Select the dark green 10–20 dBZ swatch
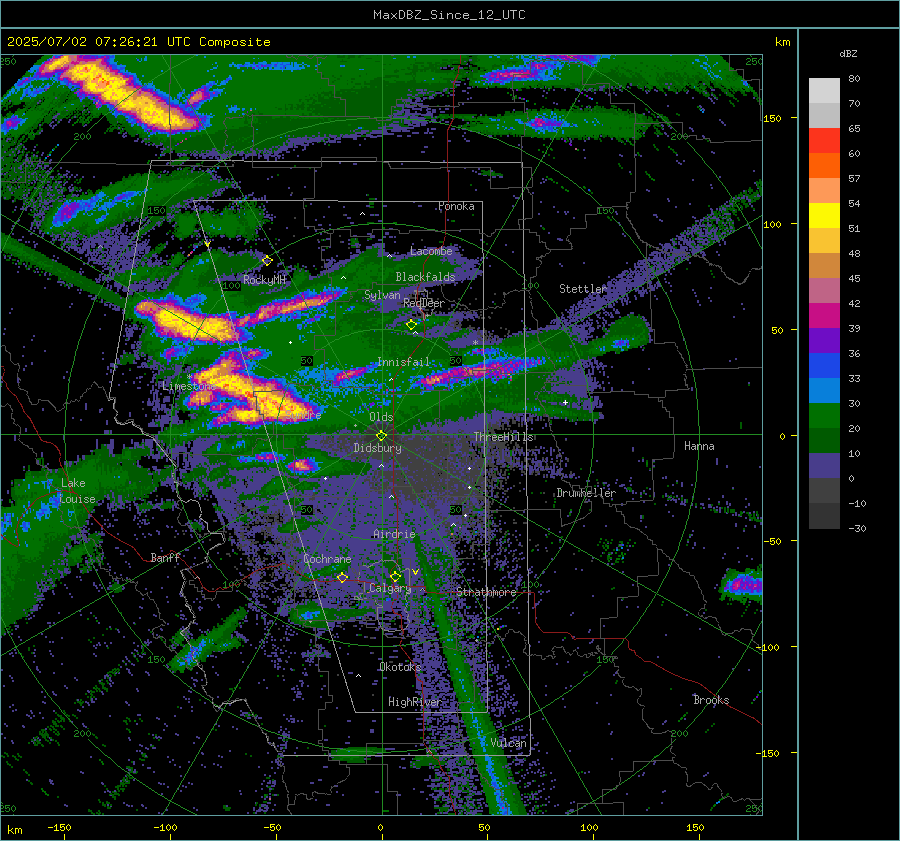This screenshot has height=841, width=900. point(824,440)
